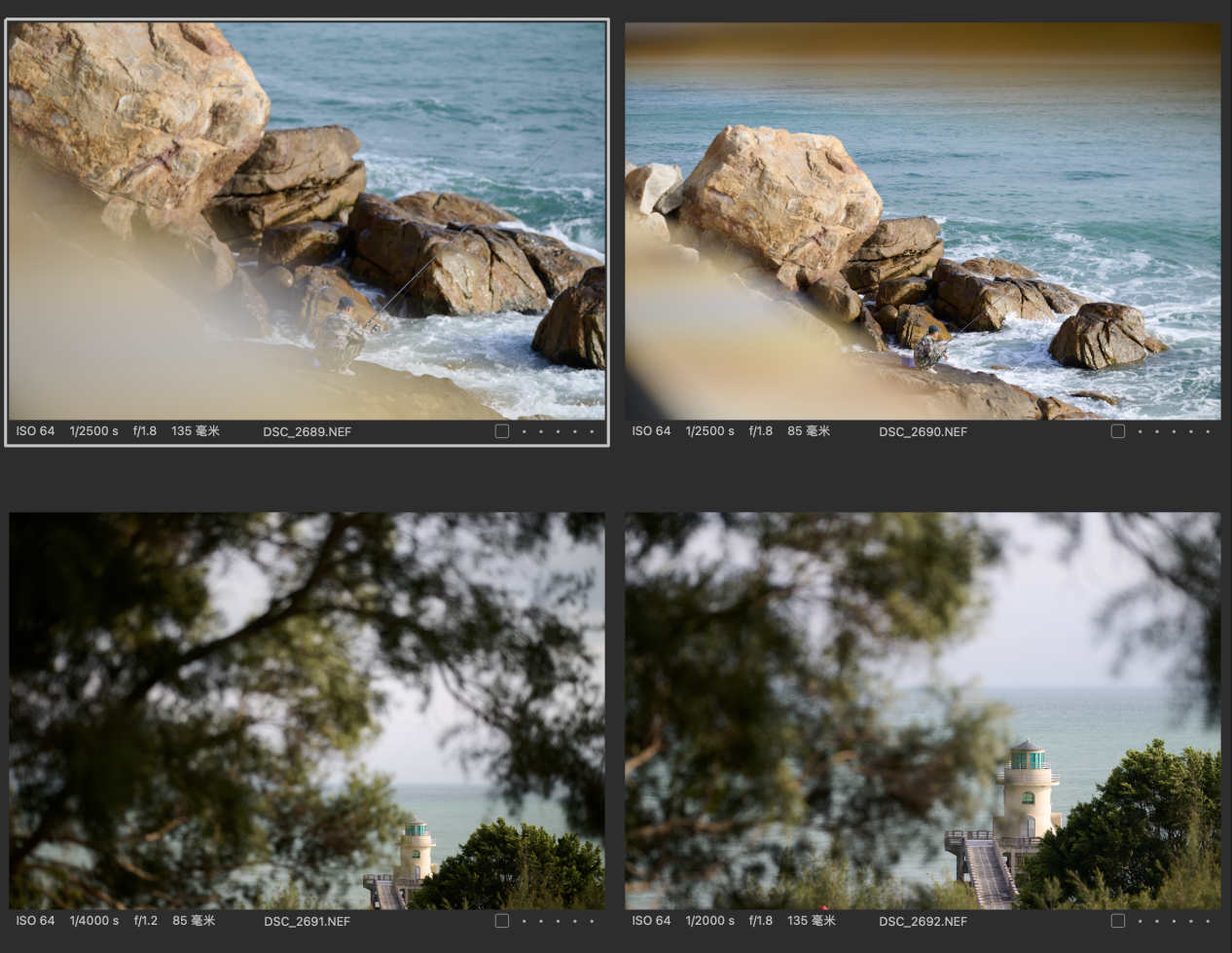Toggle color tag box for DSC_2692.NEF

coord(1118,921)
